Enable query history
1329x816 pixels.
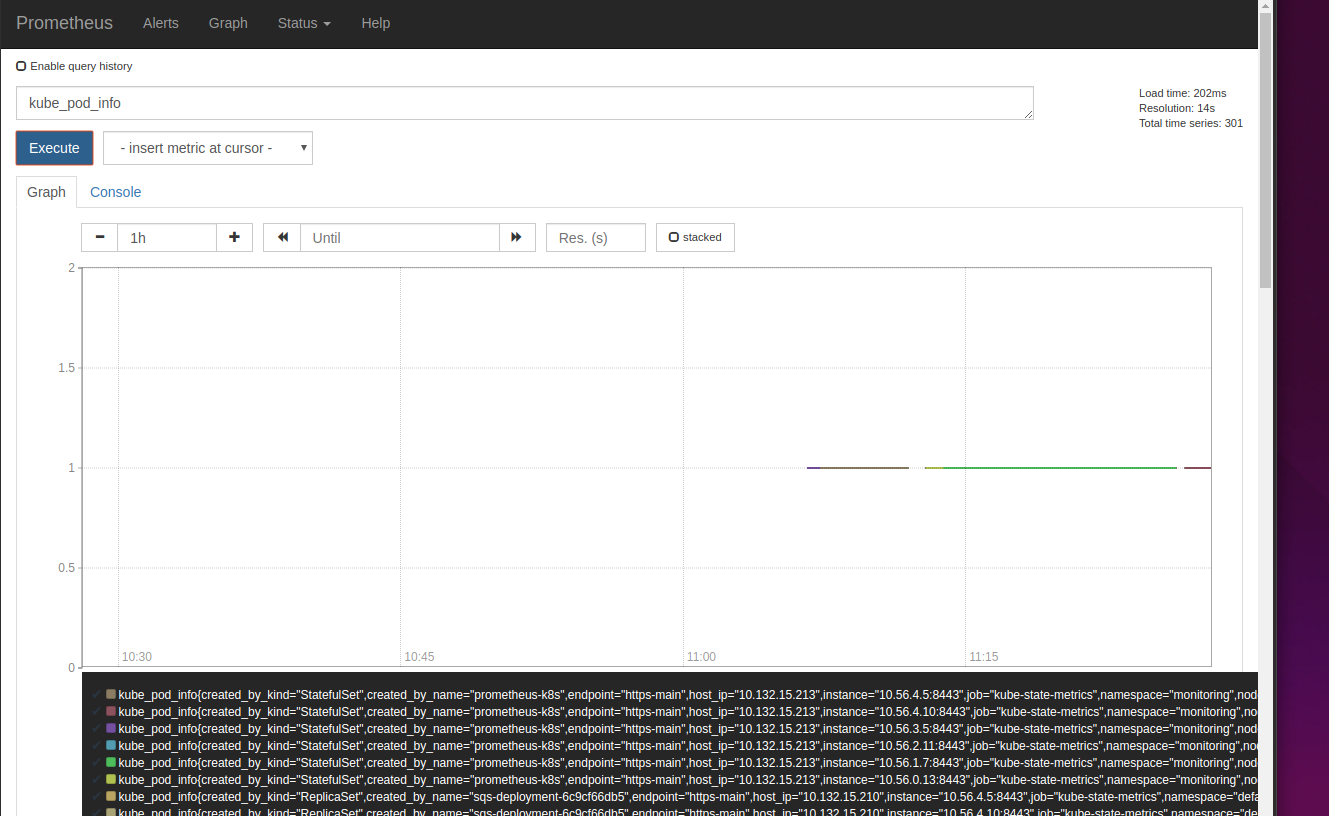pyautogui.click(x=21, y=65)
